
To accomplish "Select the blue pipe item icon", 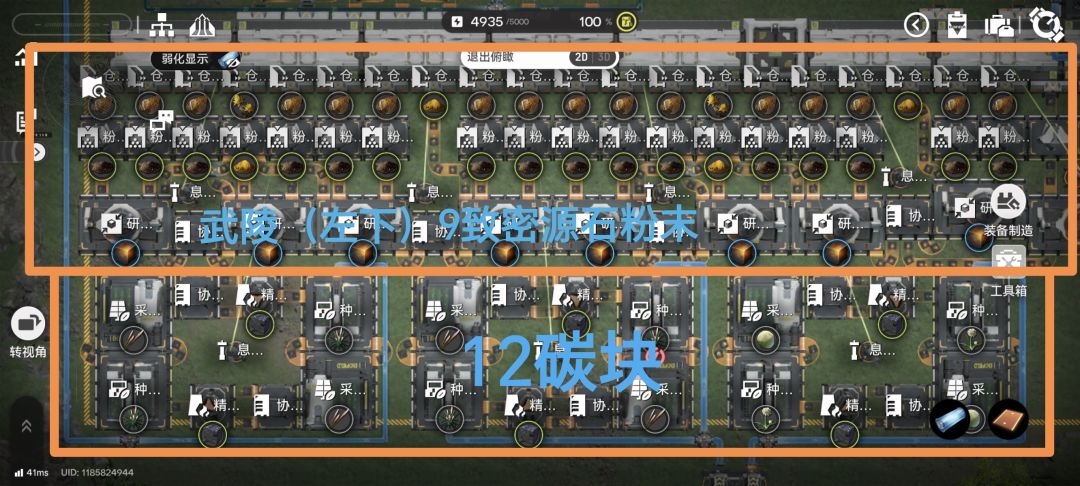I will tap(950, 418).
